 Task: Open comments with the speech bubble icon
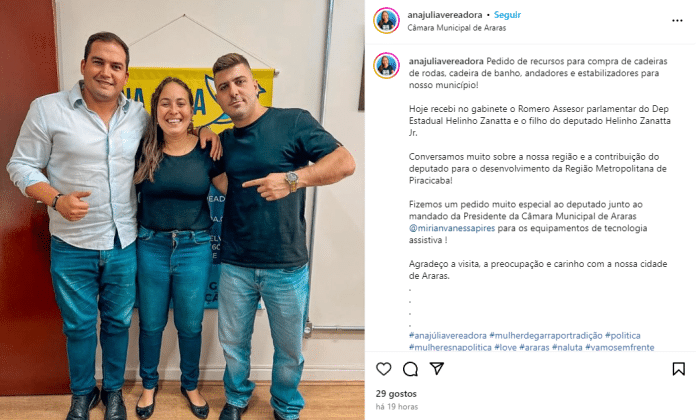click(410, 369)
